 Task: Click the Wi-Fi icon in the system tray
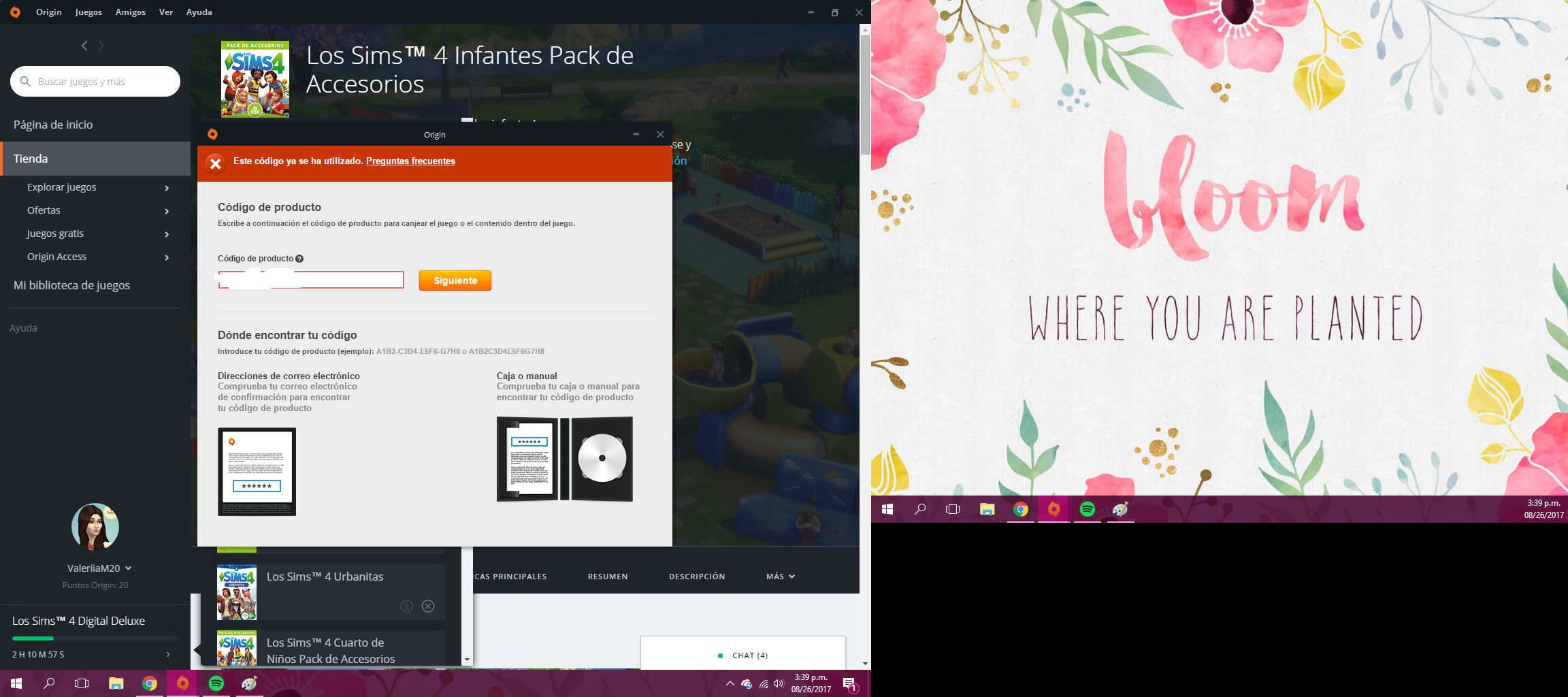click(764, 683)
